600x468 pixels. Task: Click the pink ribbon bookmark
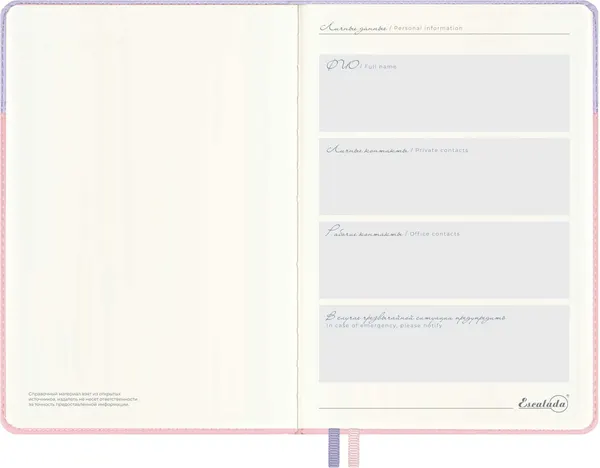coord(354,448)
